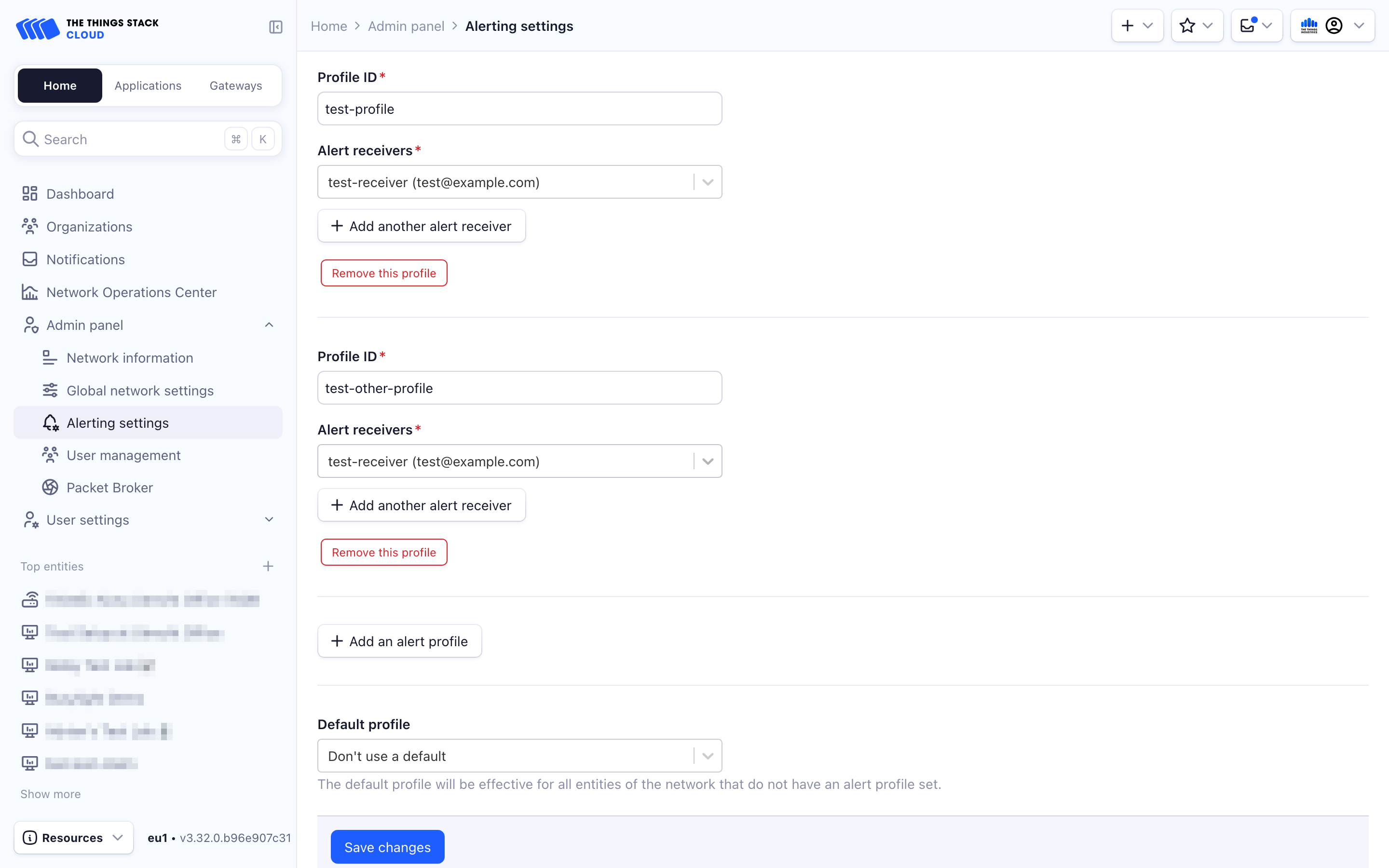
Task: Open Notifications in the sidebar
Action: [85, 259]
